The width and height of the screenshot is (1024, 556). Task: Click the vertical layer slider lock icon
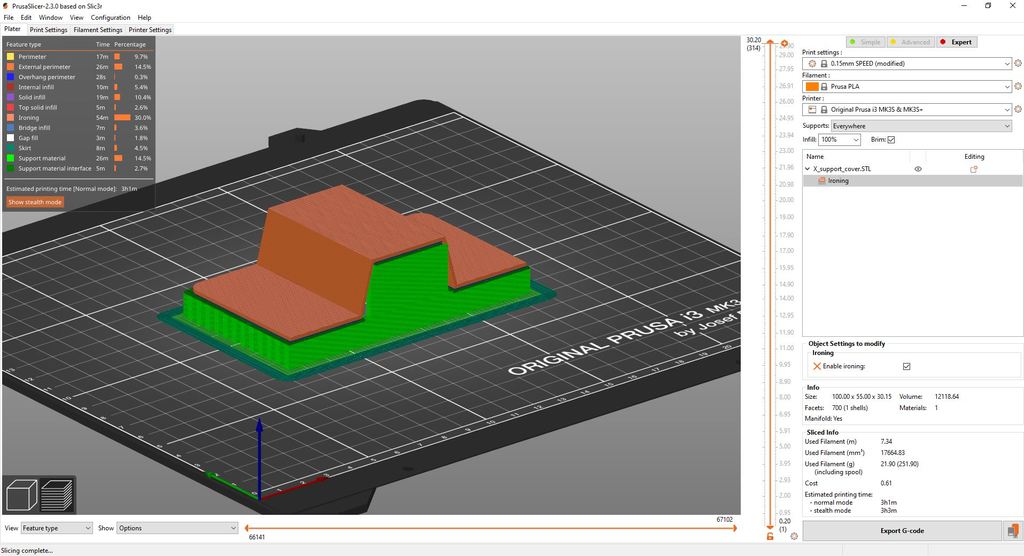tap(769, 536)
